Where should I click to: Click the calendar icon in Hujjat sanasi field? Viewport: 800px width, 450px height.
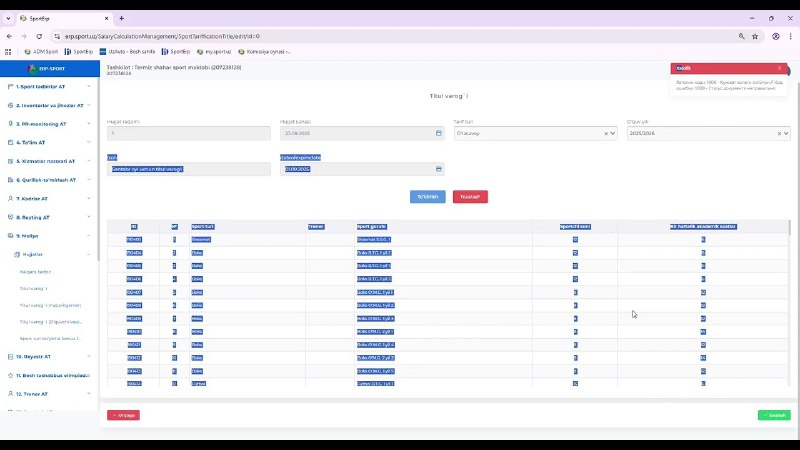438,133
